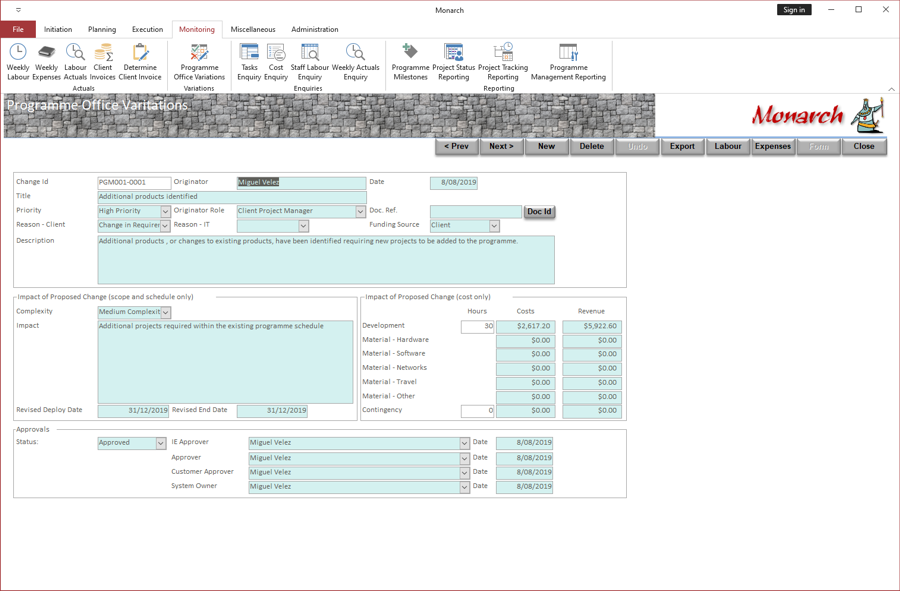Screen dimensions: 900x591
Task: Expand the Originator Role dropdown
Action: tap(360, 212)
